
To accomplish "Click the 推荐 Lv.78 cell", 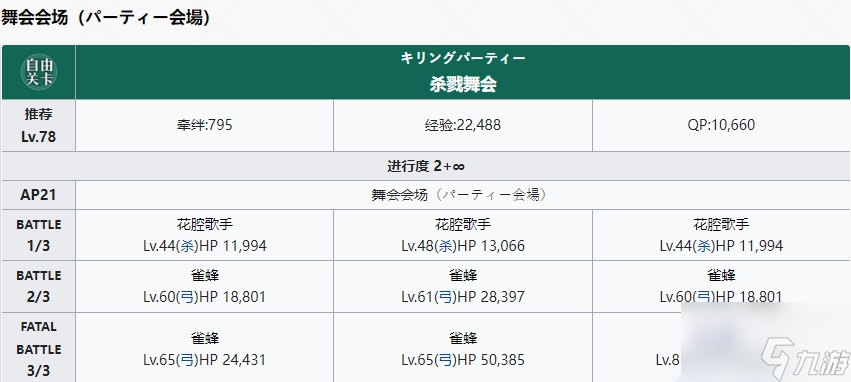I will coord(39,125).
